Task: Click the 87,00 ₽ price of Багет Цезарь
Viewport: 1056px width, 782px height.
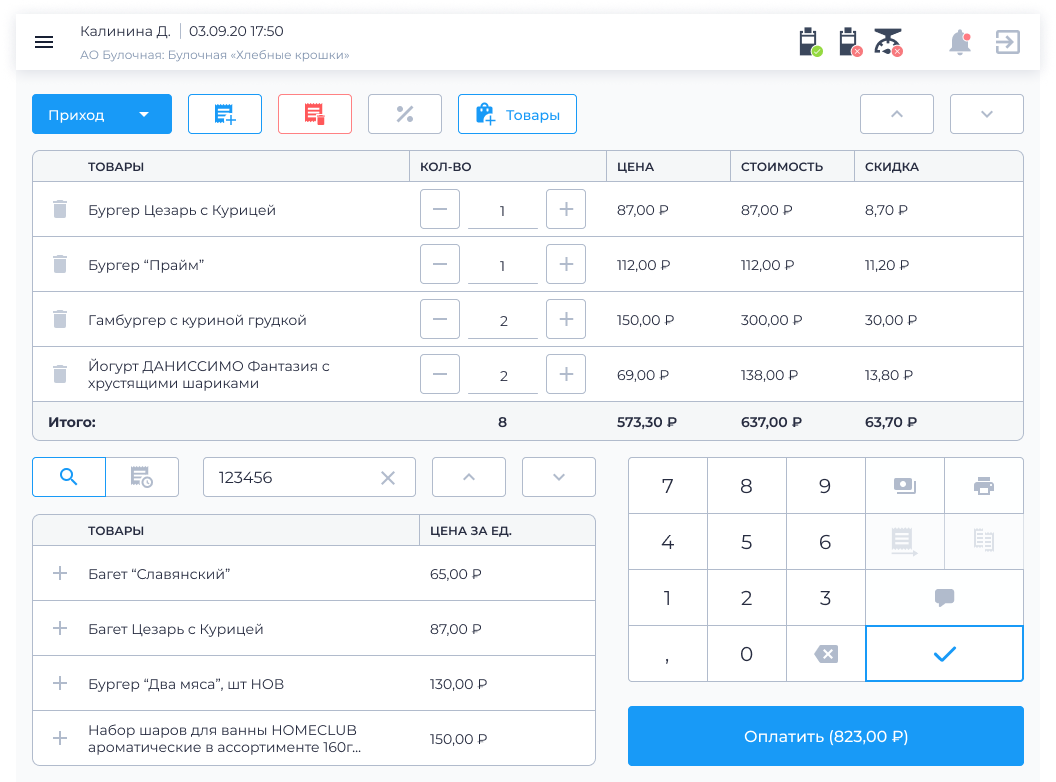Action: pos(456,629)
